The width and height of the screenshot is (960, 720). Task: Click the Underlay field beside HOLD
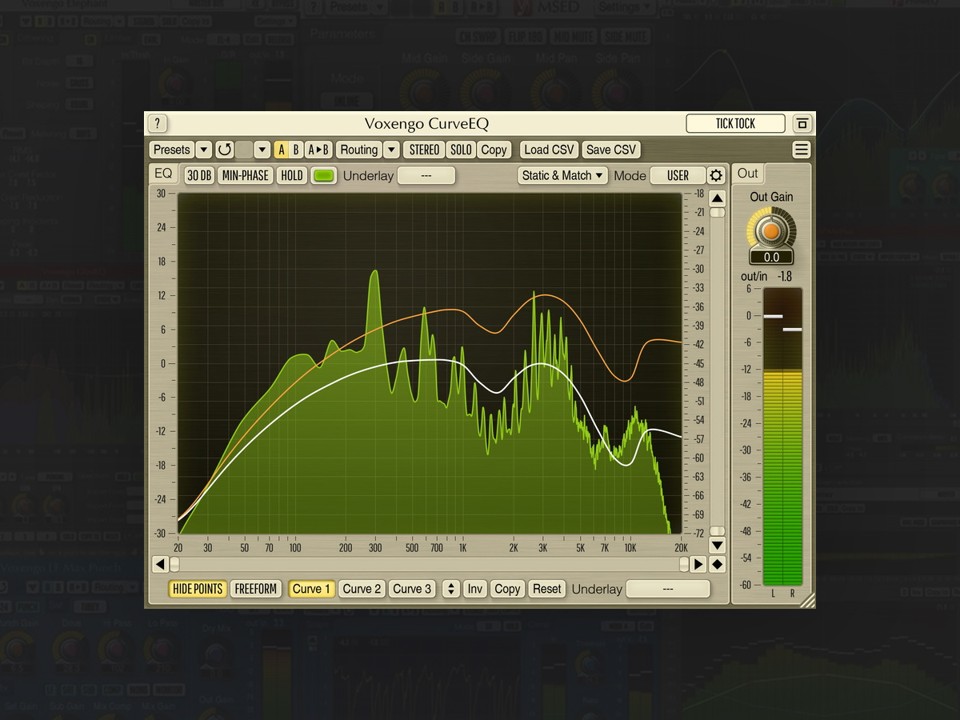tap(426, 176)
